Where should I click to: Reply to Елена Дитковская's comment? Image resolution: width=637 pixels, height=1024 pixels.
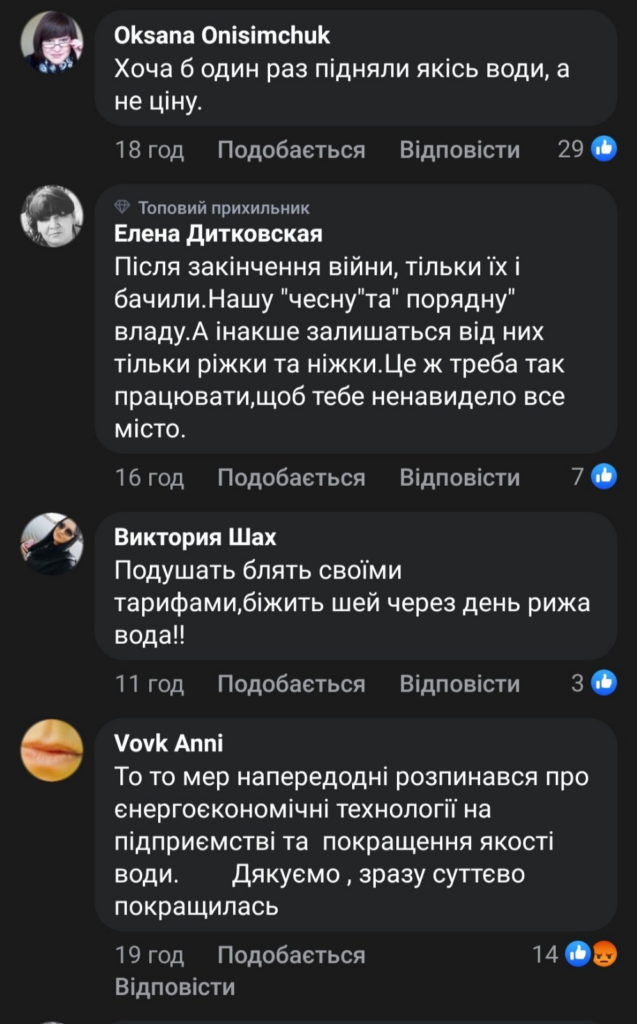click(x=460, y=477)
